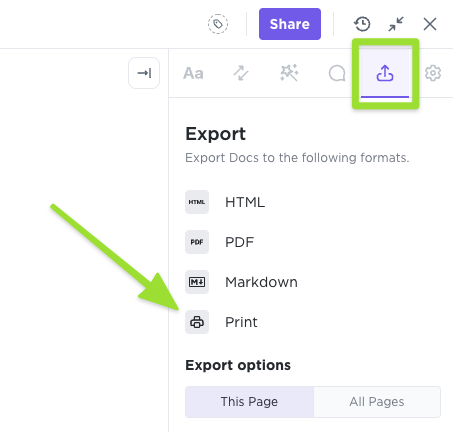Open the AI sparkles wand tab
Image resolution: width=453 pixels, height=432 pixels.
coord(289,73)
